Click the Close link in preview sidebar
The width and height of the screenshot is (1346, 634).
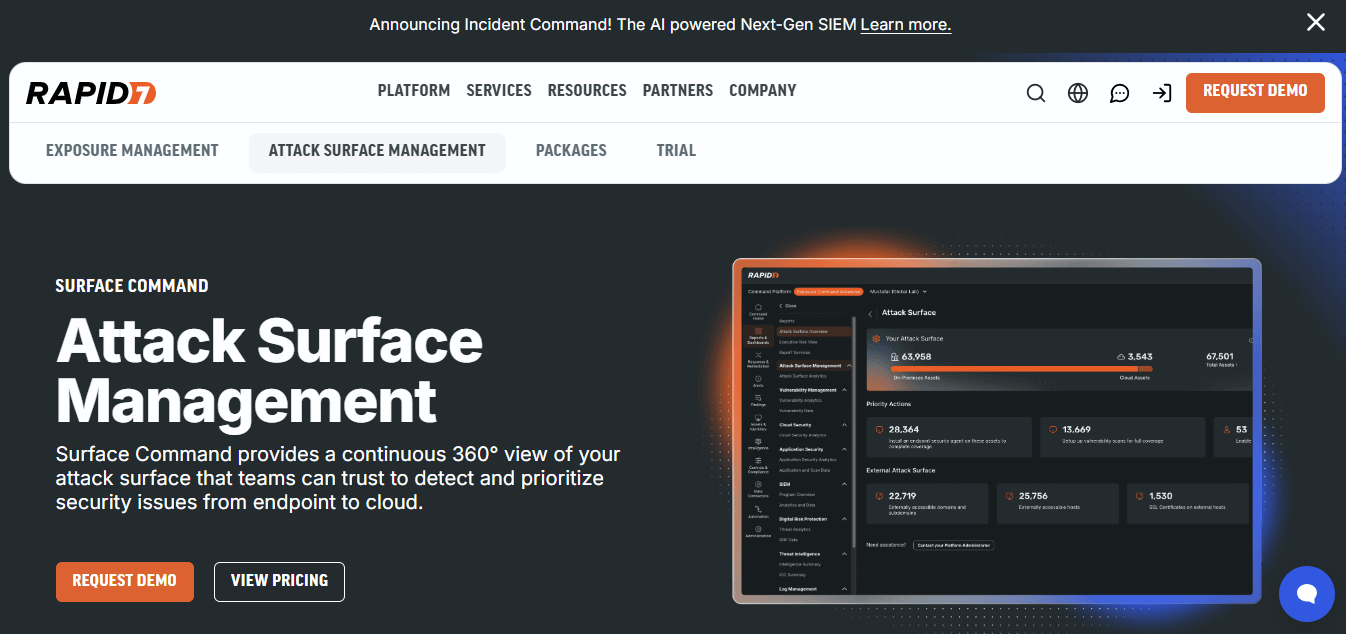point(788,306)
